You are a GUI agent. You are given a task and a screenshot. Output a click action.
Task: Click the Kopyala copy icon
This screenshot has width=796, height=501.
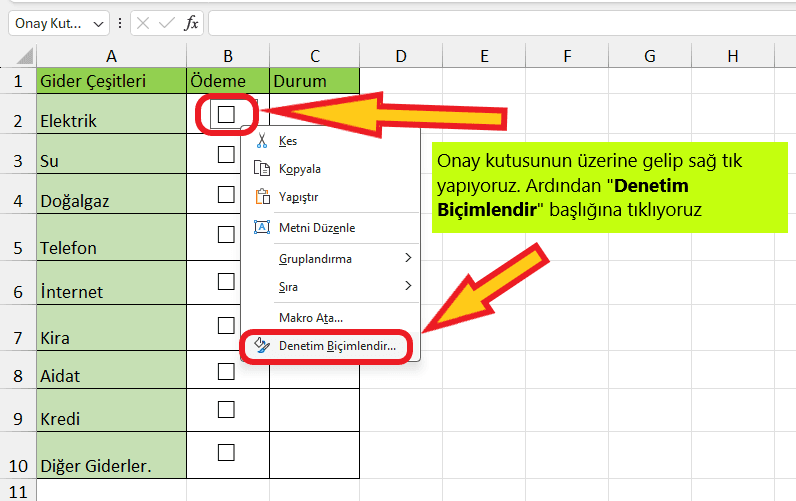tap(262, 168)
